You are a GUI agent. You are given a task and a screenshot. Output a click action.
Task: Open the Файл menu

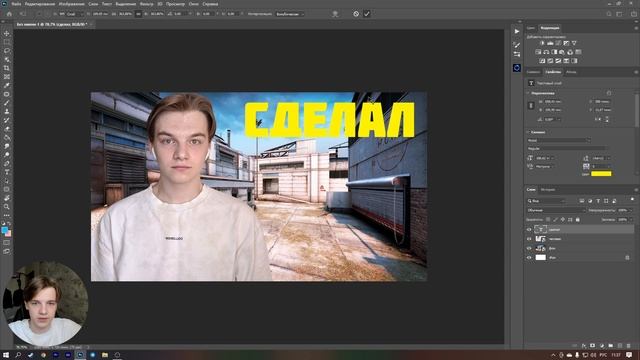click(16, 4)
